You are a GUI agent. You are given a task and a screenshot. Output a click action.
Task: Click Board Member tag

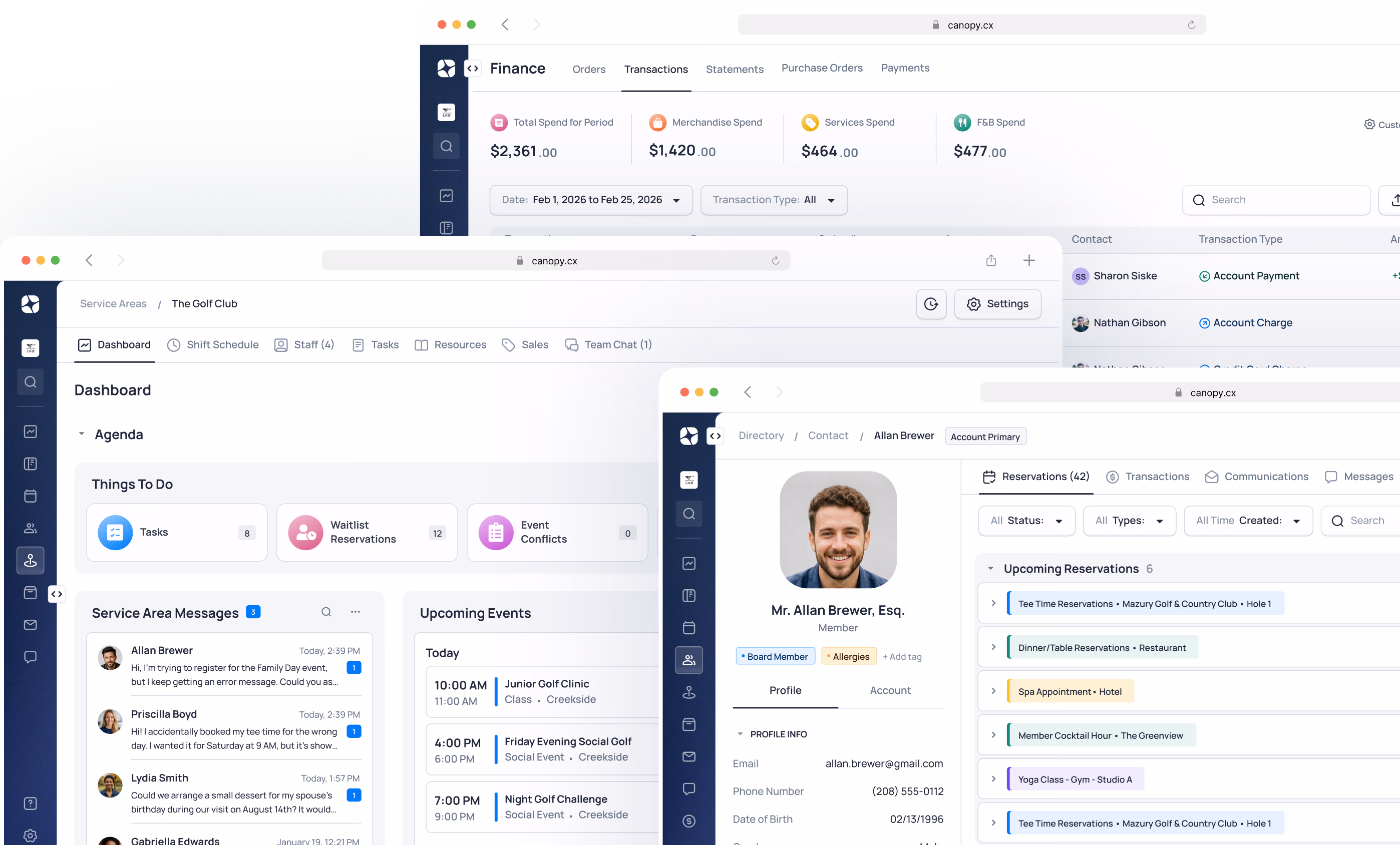coord(775,656)
